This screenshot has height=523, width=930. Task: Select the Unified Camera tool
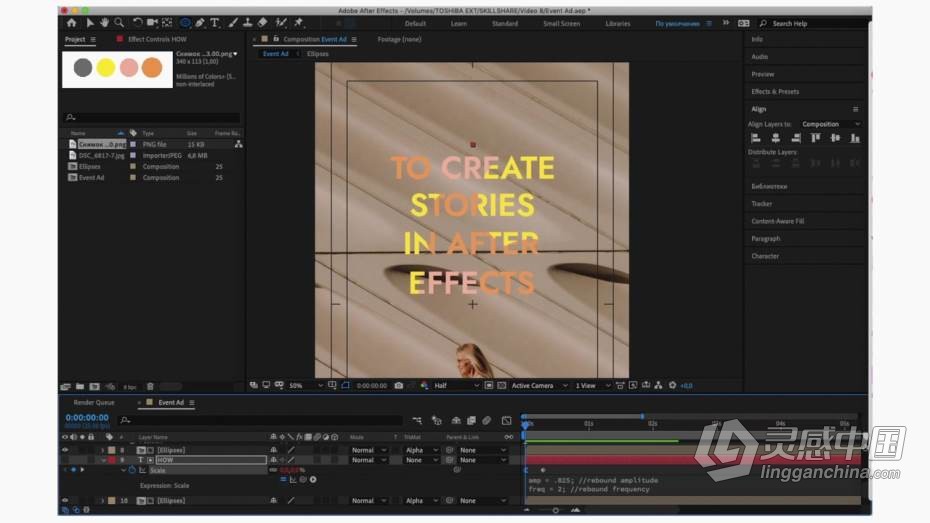point(152,23)
